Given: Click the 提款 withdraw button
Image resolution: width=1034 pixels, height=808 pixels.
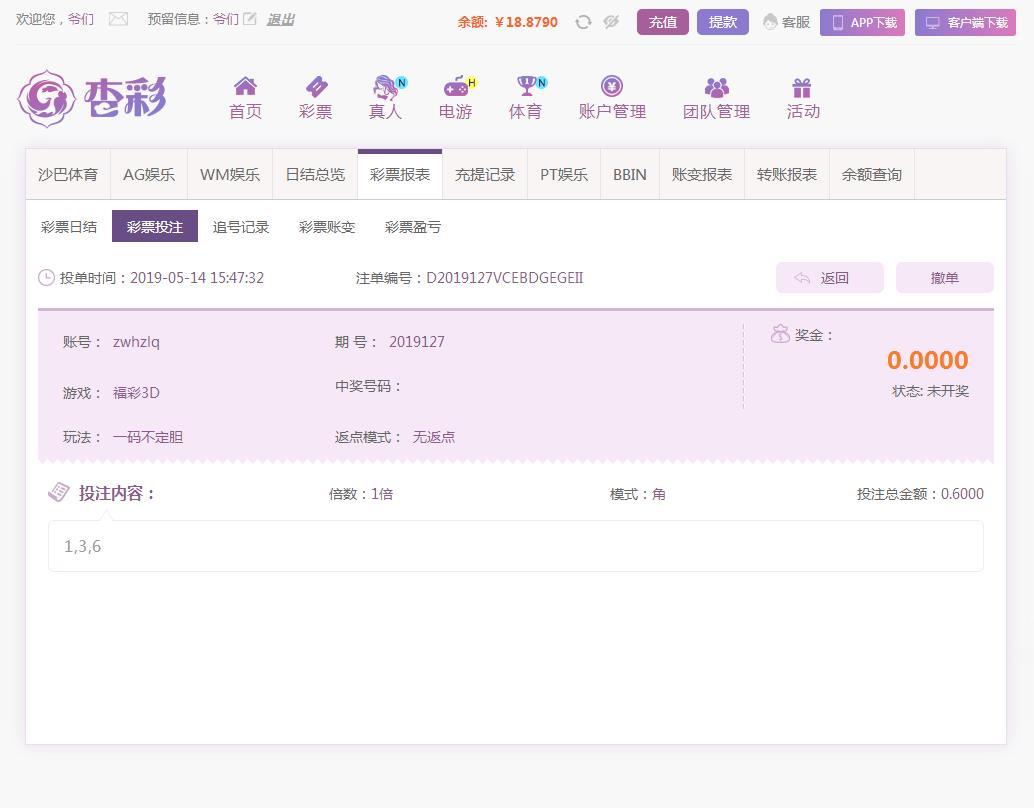Looking at the screenshot, I should [x=722, y=22].
